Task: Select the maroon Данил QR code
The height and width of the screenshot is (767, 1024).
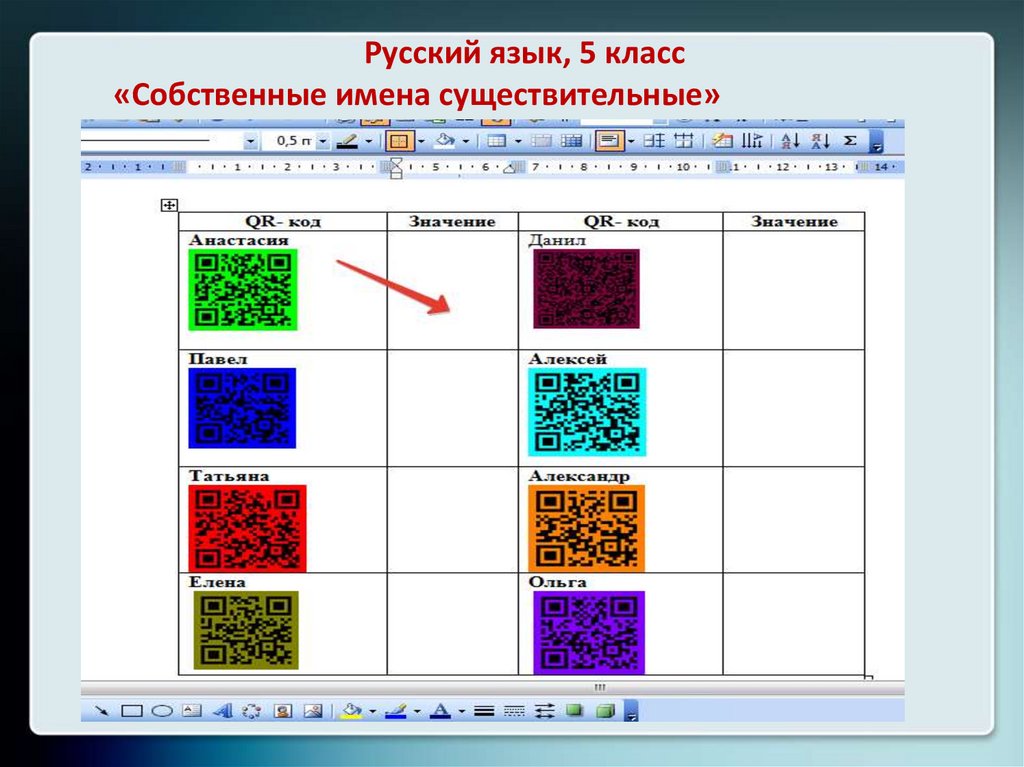Action: (x=586, y=288)
